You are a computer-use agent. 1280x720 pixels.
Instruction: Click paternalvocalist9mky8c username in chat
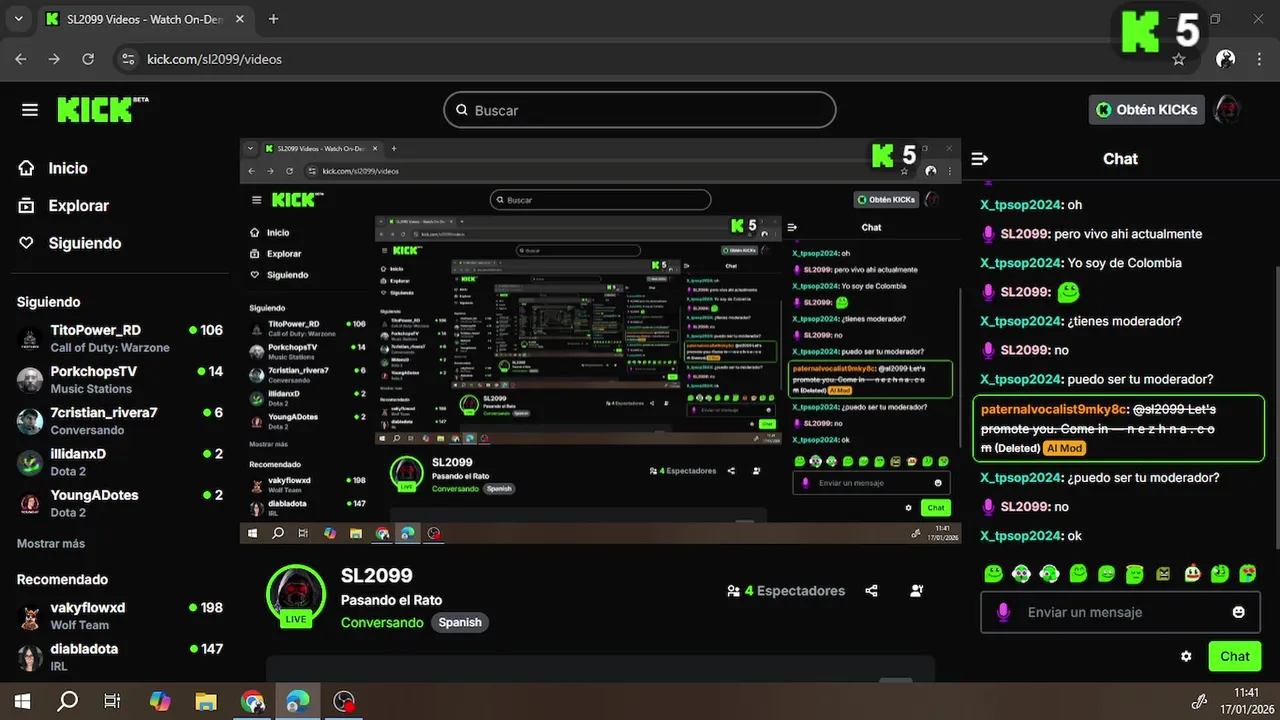click(x=1053, y=409)
